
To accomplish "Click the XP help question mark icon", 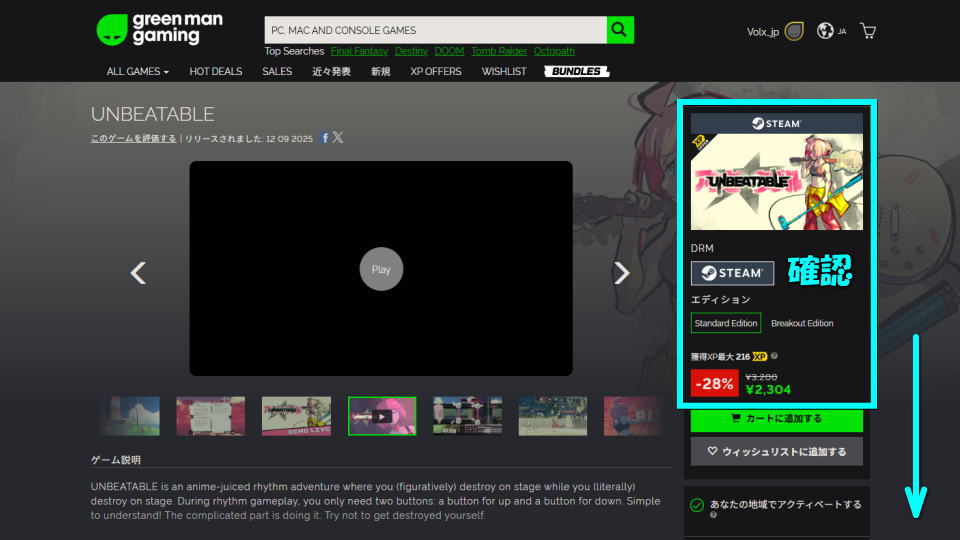I will 775,356.
